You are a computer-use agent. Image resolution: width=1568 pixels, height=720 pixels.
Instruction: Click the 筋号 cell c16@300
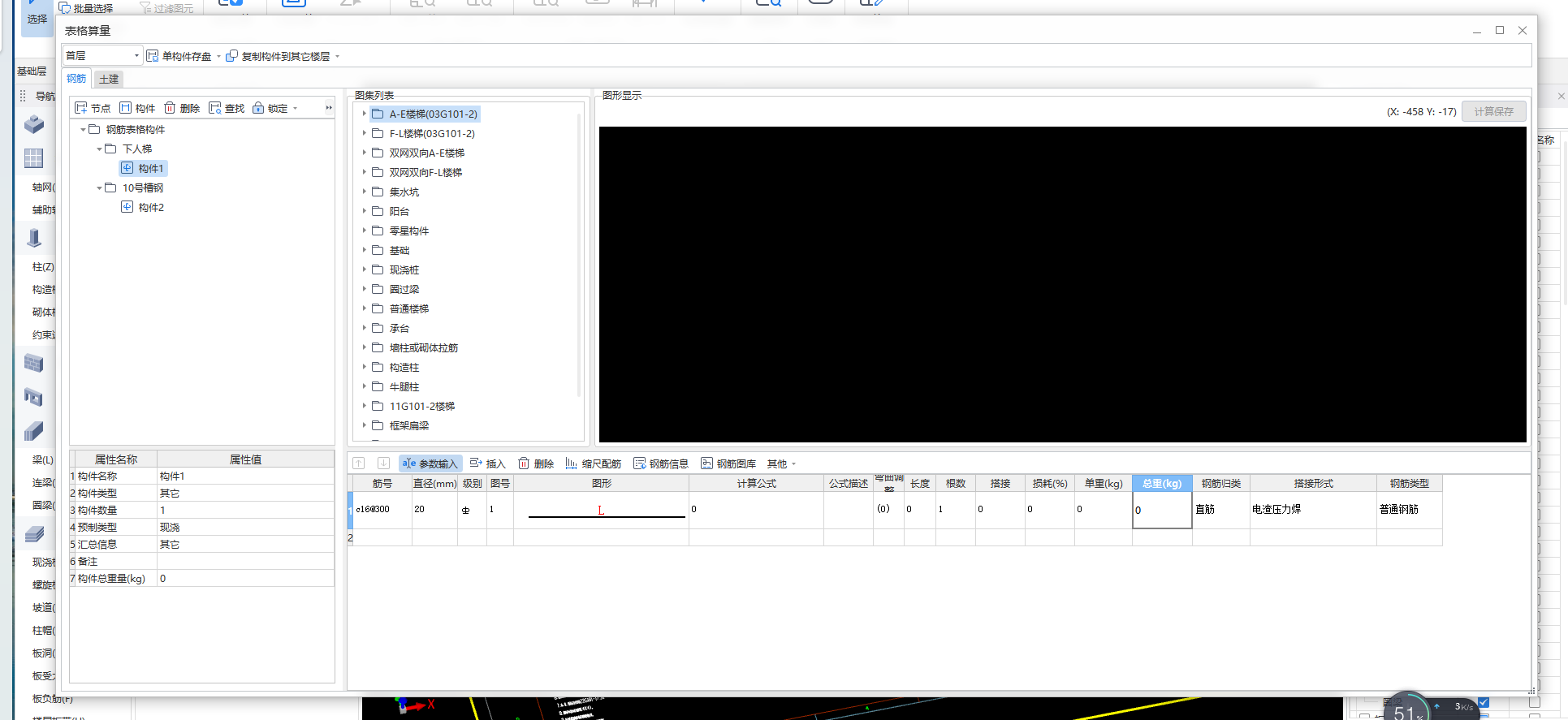coord(382,510)
